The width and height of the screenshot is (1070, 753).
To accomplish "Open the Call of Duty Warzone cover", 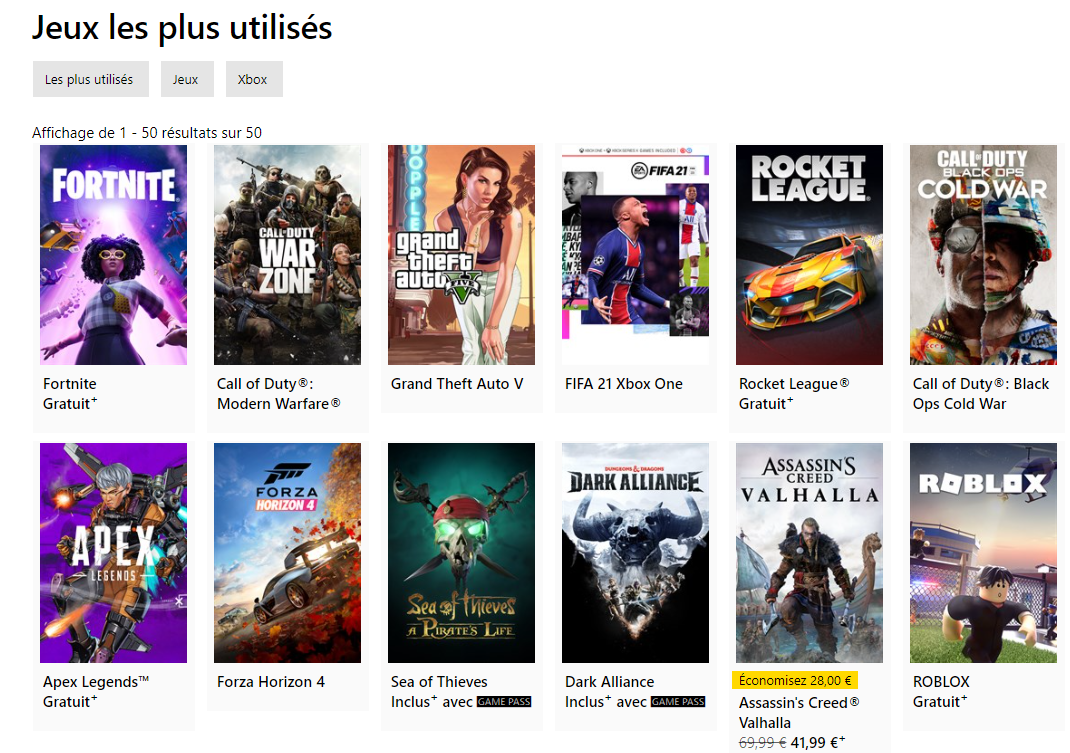I will [287, 255].
